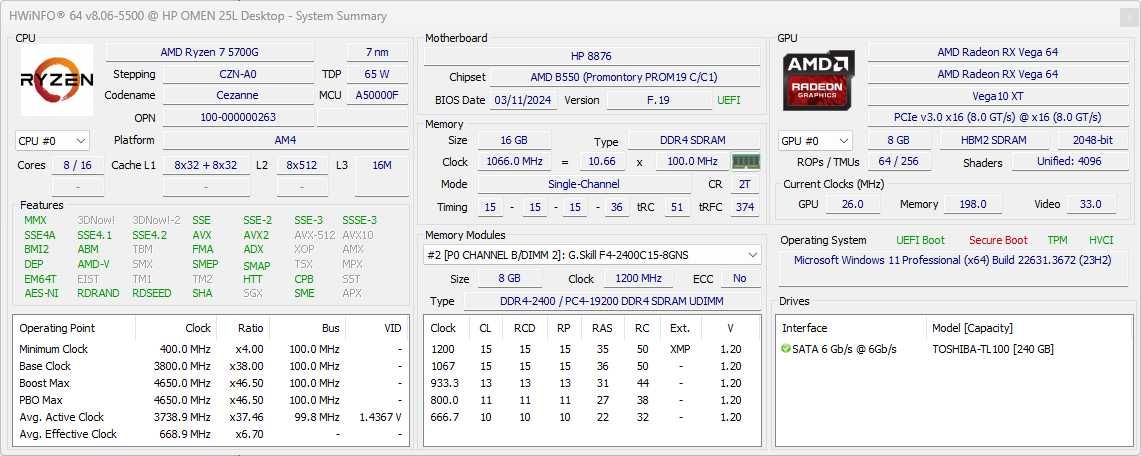The image size is (1141, 456).
Task: Click the Unified: 4096 shaders field
Action: point(1069,161)
